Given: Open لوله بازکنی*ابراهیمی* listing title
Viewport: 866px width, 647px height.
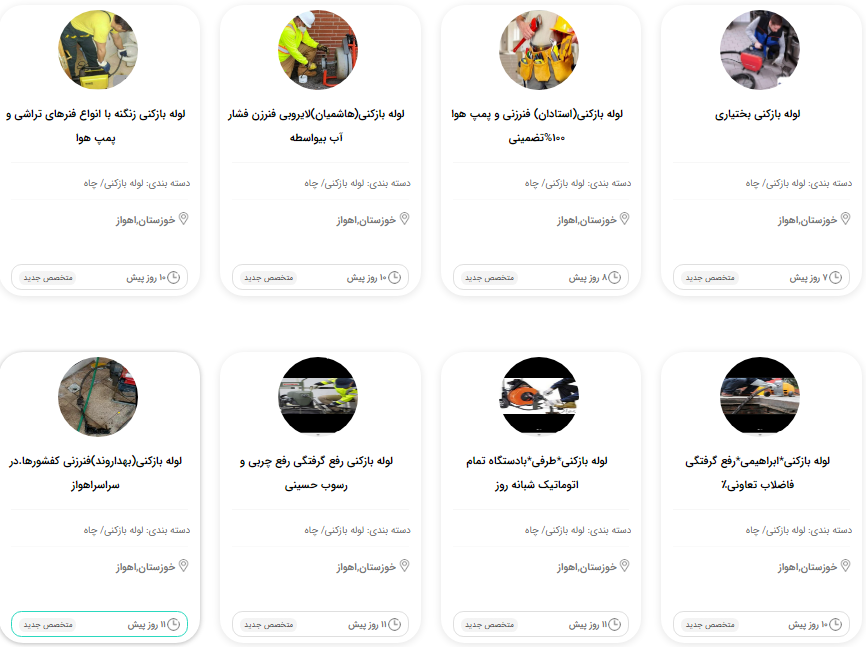Looking at the screenshot, I should pos(757,473).
